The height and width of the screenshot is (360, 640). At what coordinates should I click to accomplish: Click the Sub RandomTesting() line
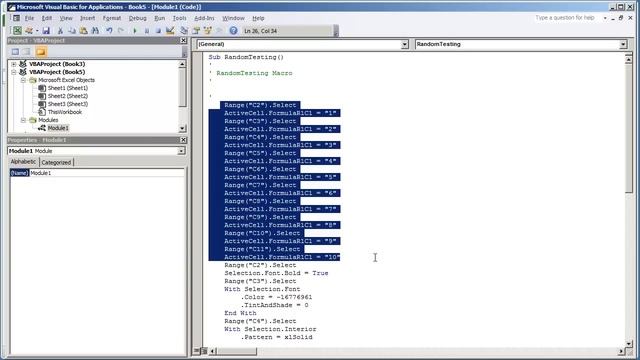tap(246, 57)
